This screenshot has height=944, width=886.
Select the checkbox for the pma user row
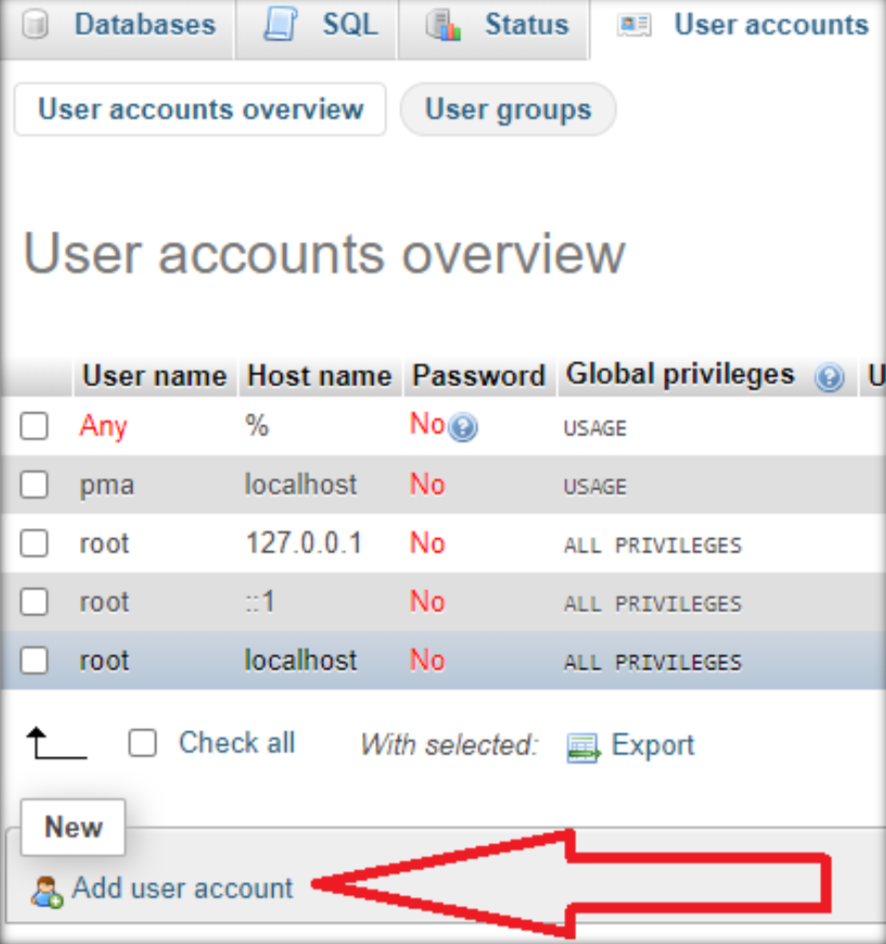33,485
